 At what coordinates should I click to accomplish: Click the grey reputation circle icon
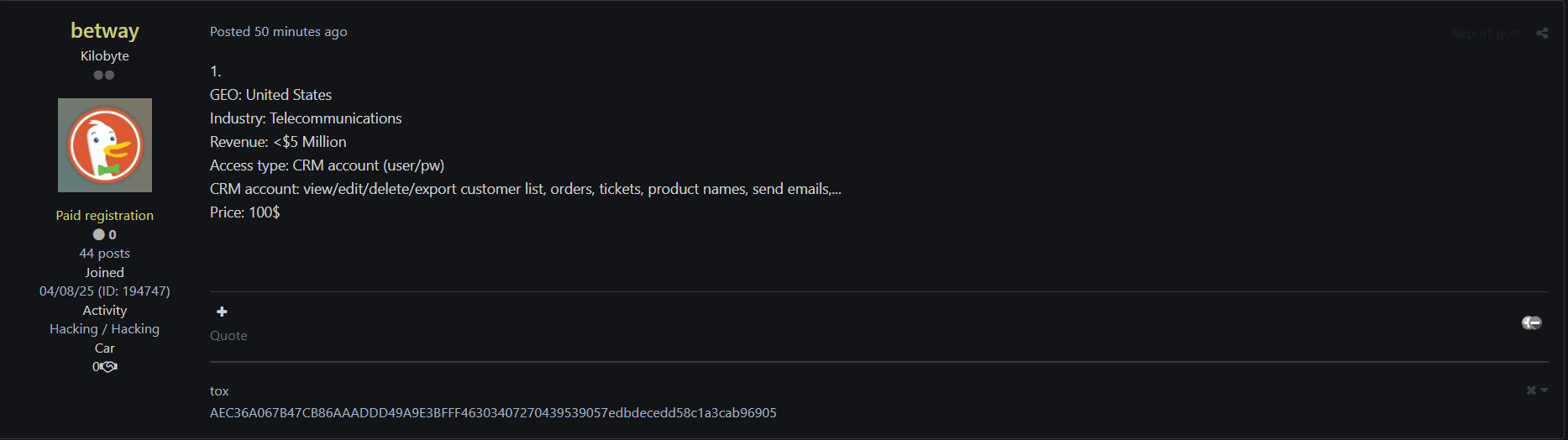click(99, 235)
